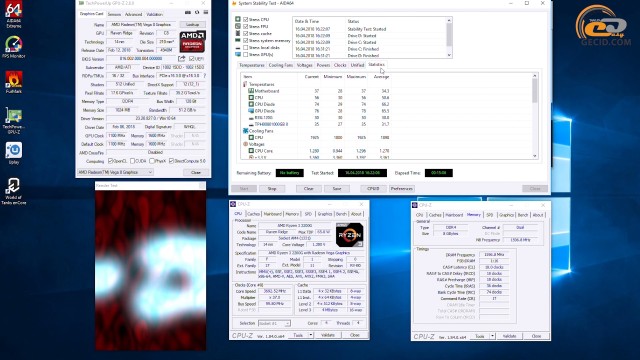
Task: Click the Stress local disks drive icon
Action: coord(238,47)
